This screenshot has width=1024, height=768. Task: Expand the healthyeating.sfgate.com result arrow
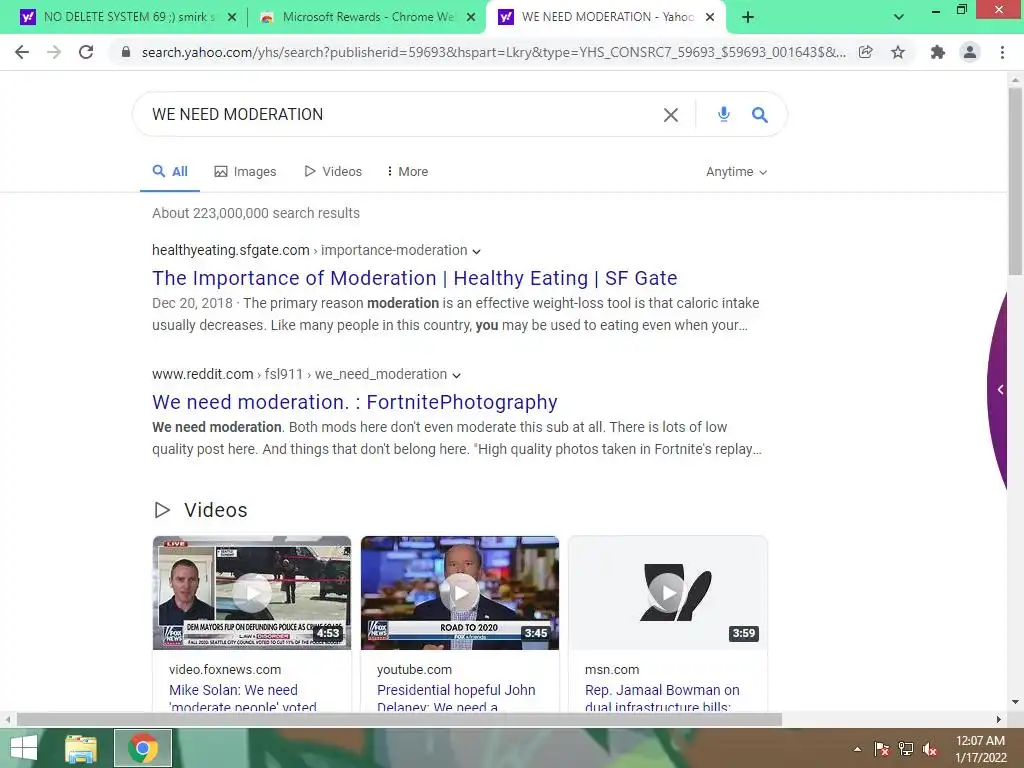[477, 251]
